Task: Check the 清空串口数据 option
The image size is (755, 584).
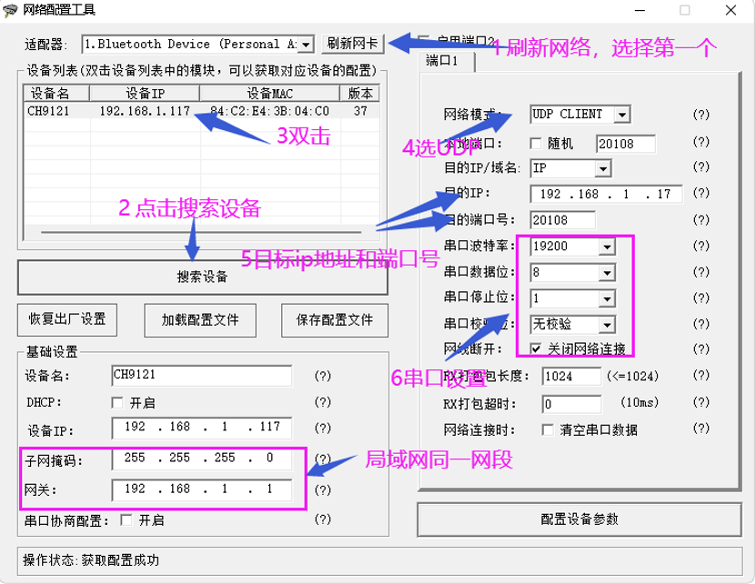Action: tap(547, 430)
